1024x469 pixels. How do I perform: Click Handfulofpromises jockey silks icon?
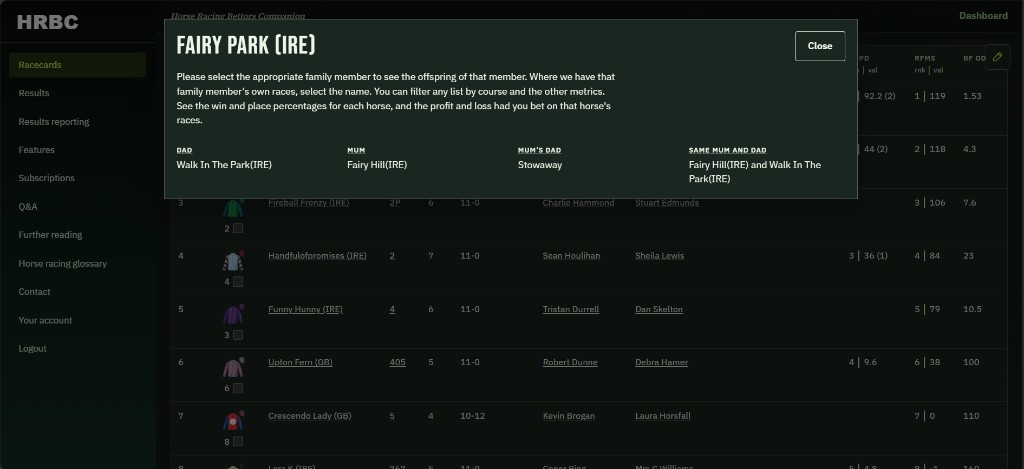click(233, 261)
